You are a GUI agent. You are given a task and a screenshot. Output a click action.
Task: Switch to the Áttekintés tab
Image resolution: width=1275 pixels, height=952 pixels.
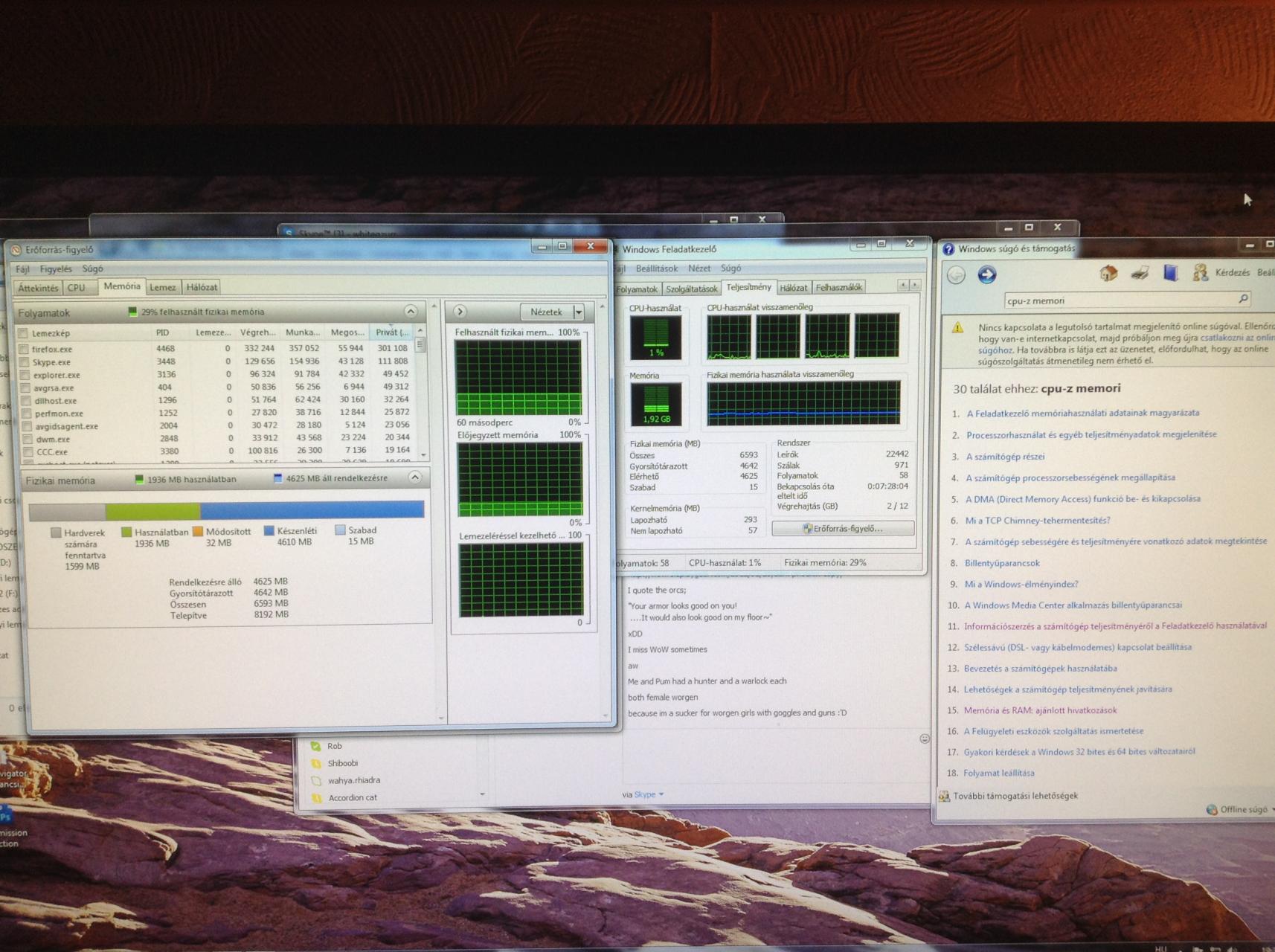(37, 288)
